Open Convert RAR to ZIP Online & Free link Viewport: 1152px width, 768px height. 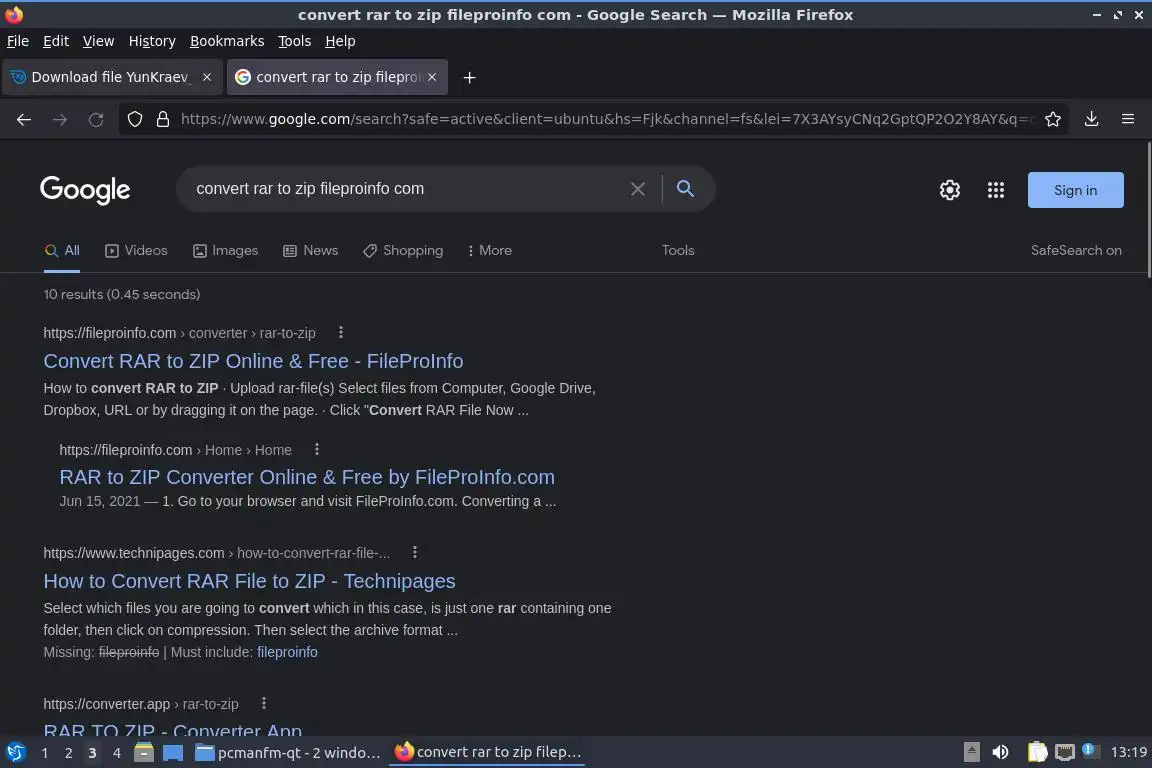tap(253, 361)
